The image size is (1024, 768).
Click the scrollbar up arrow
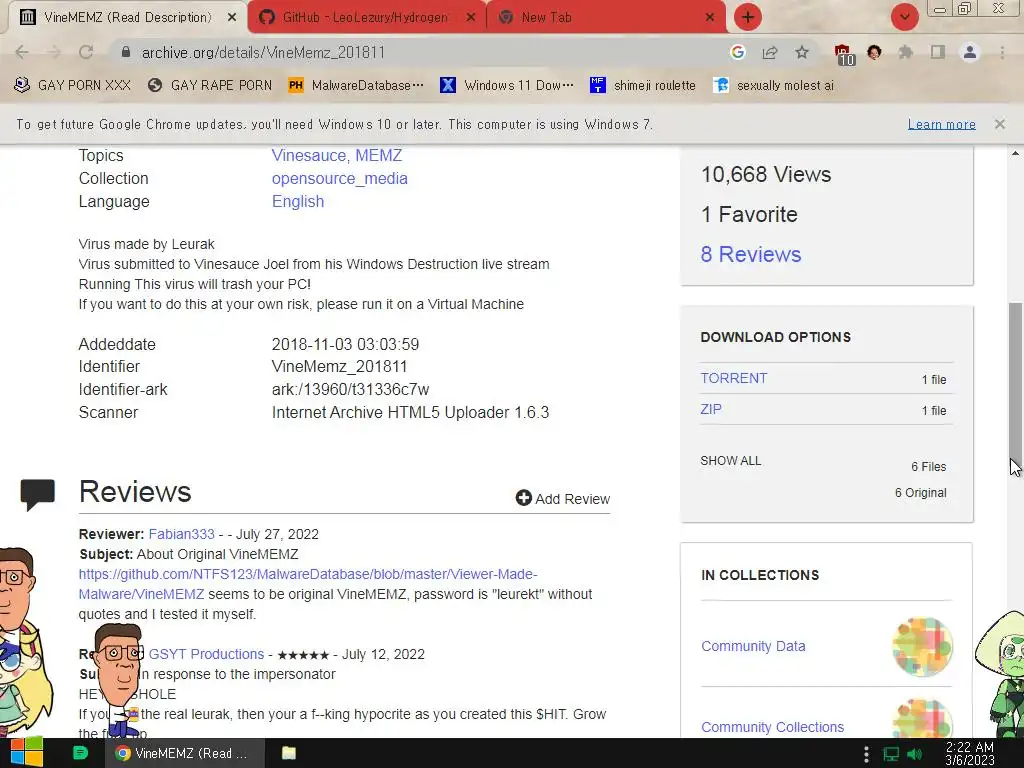pos(1015,153)
